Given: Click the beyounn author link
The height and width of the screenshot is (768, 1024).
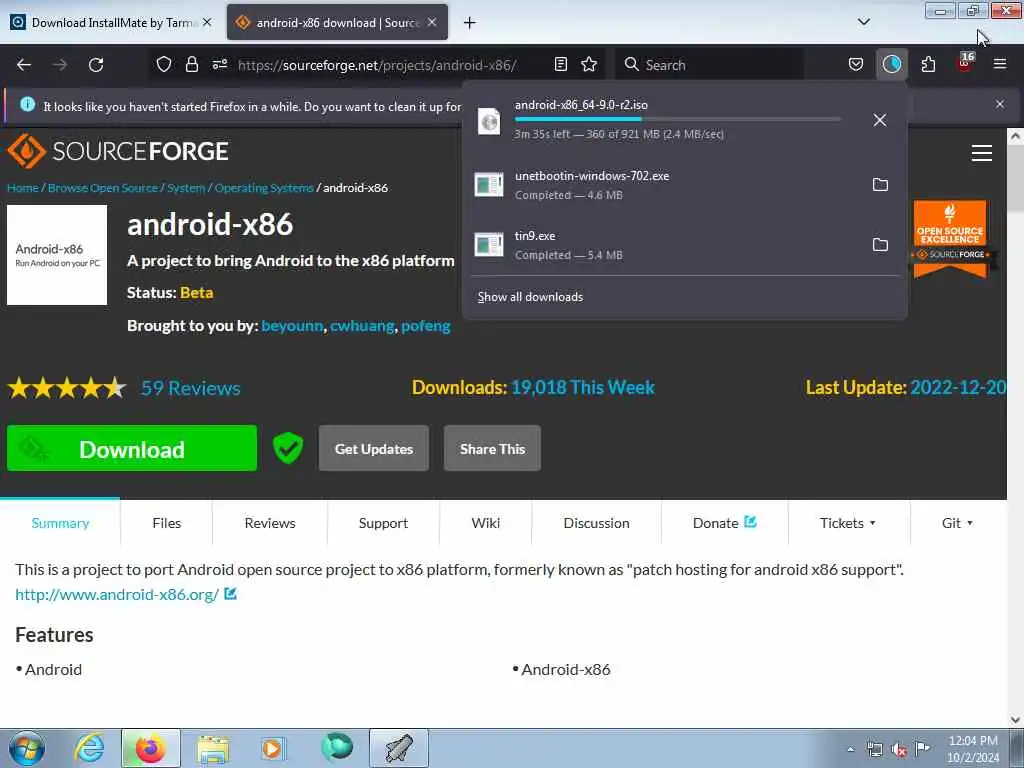Looking at the screenshot, I should 292,326.
